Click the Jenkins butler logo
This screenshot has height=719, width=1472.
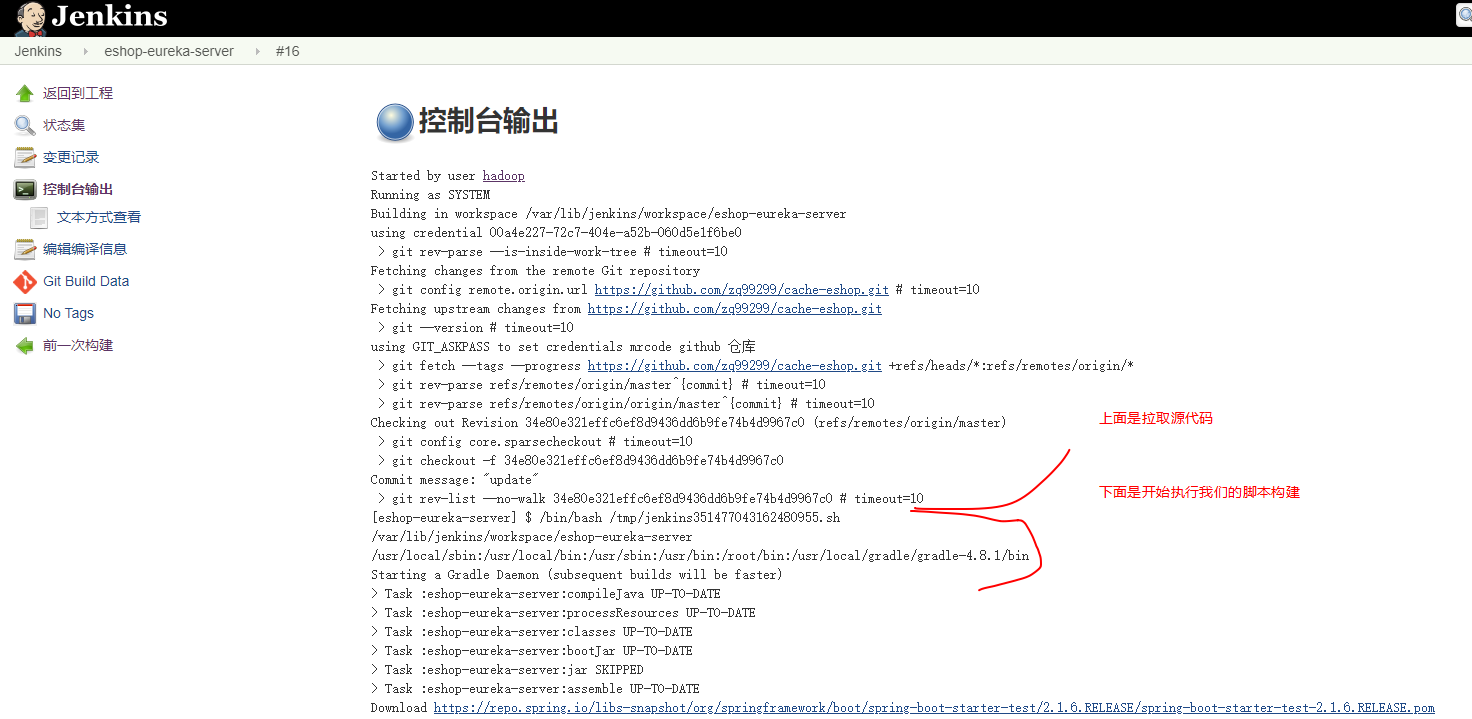pos(30,17)
